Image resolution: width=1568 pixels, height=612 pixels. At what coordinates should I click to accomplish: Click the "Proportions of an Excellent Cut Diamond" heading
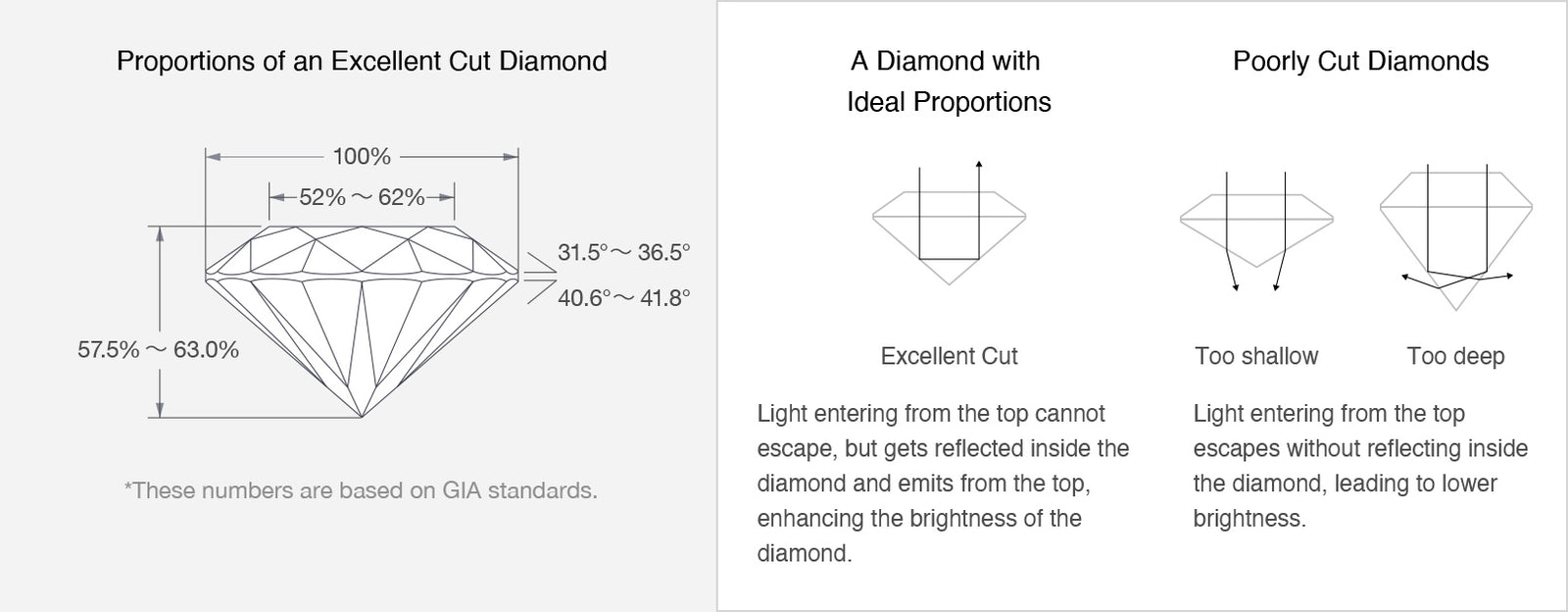pos(362,61)
